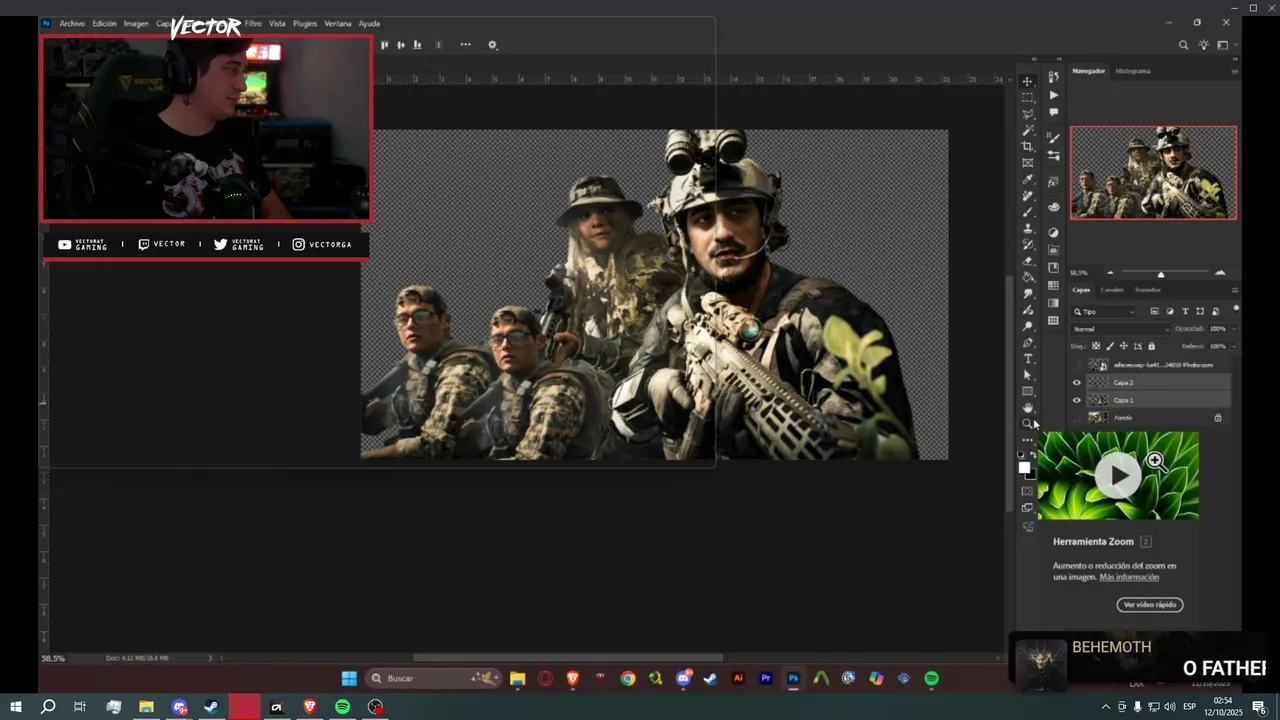
Task: Click the Ver vídeo rápido button
Action: click(x=1150, y=605)
